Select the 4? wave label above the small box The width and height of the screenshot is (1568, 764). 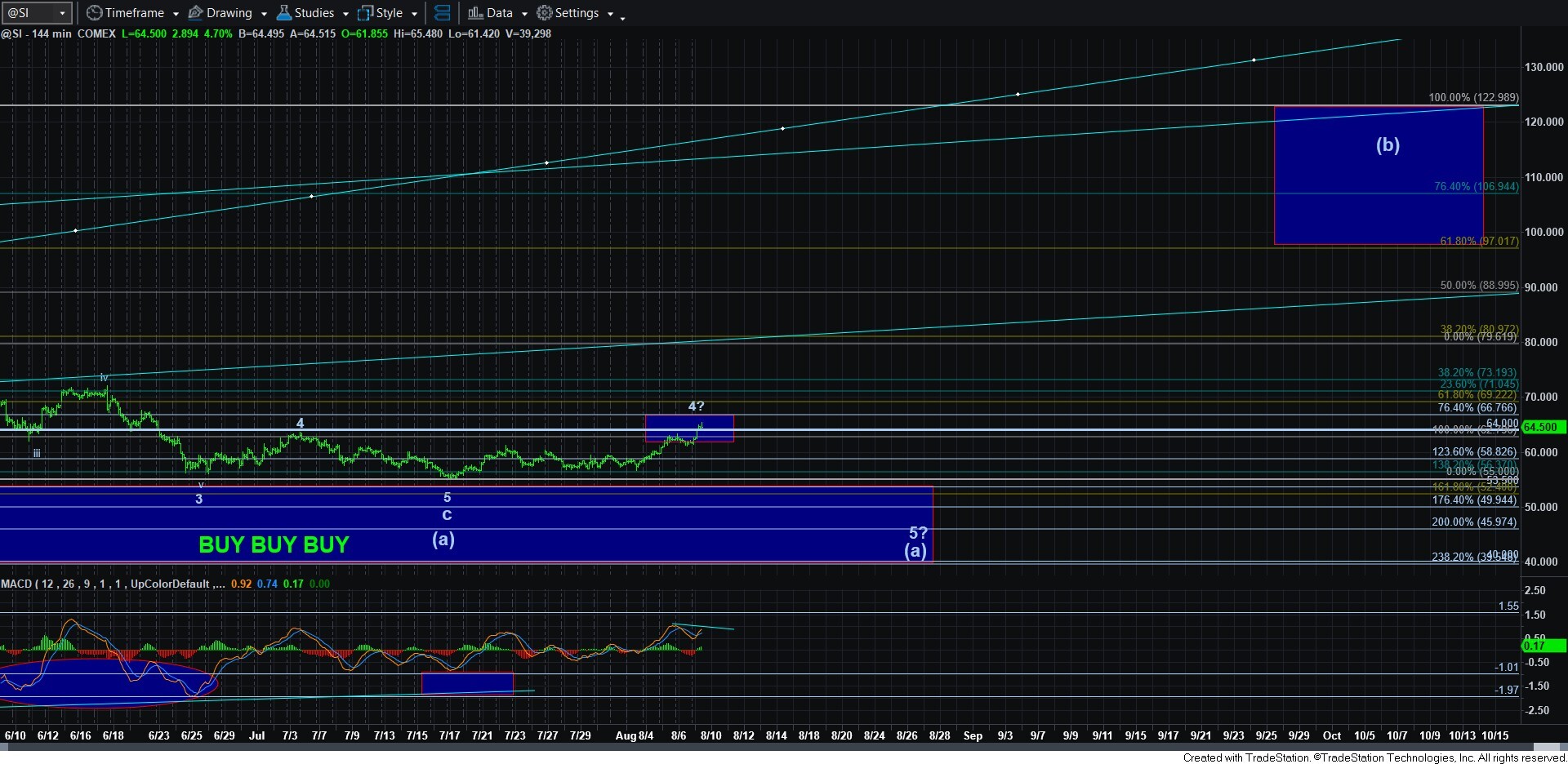pyautogui.click(x=696, y=406)
